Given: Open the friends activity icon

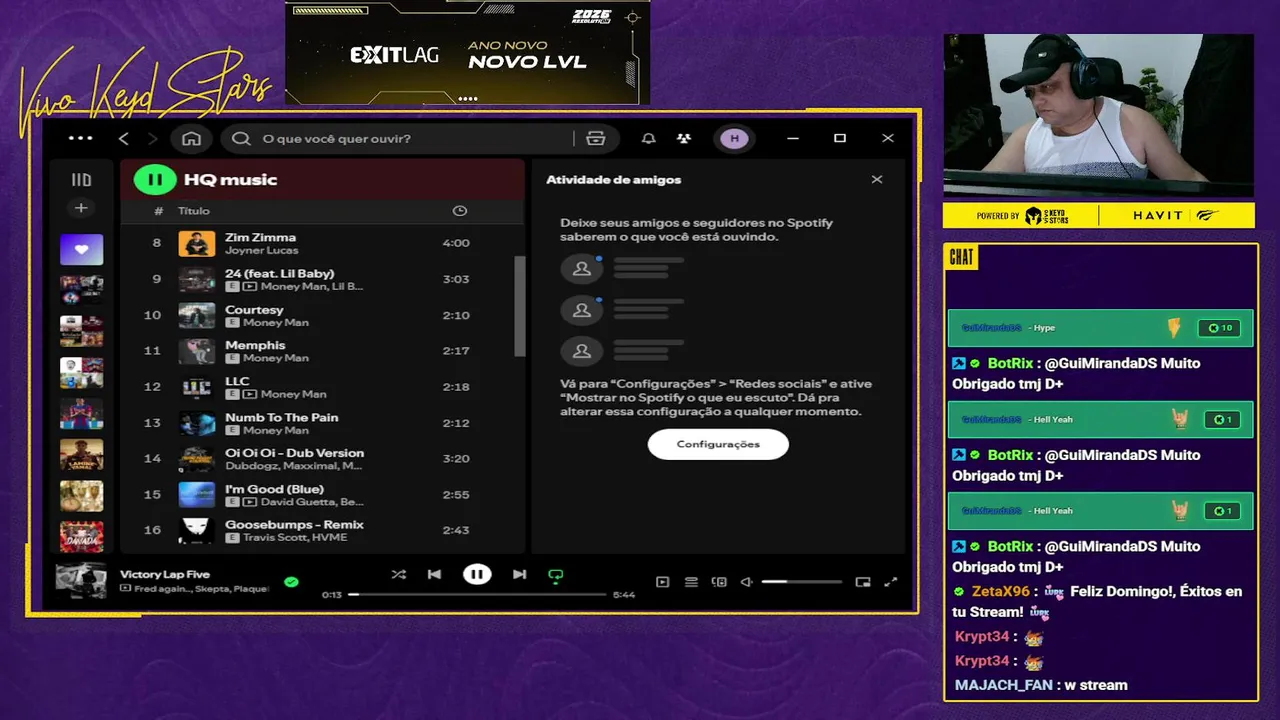Looking at the screenshot, I should [683, 138].
